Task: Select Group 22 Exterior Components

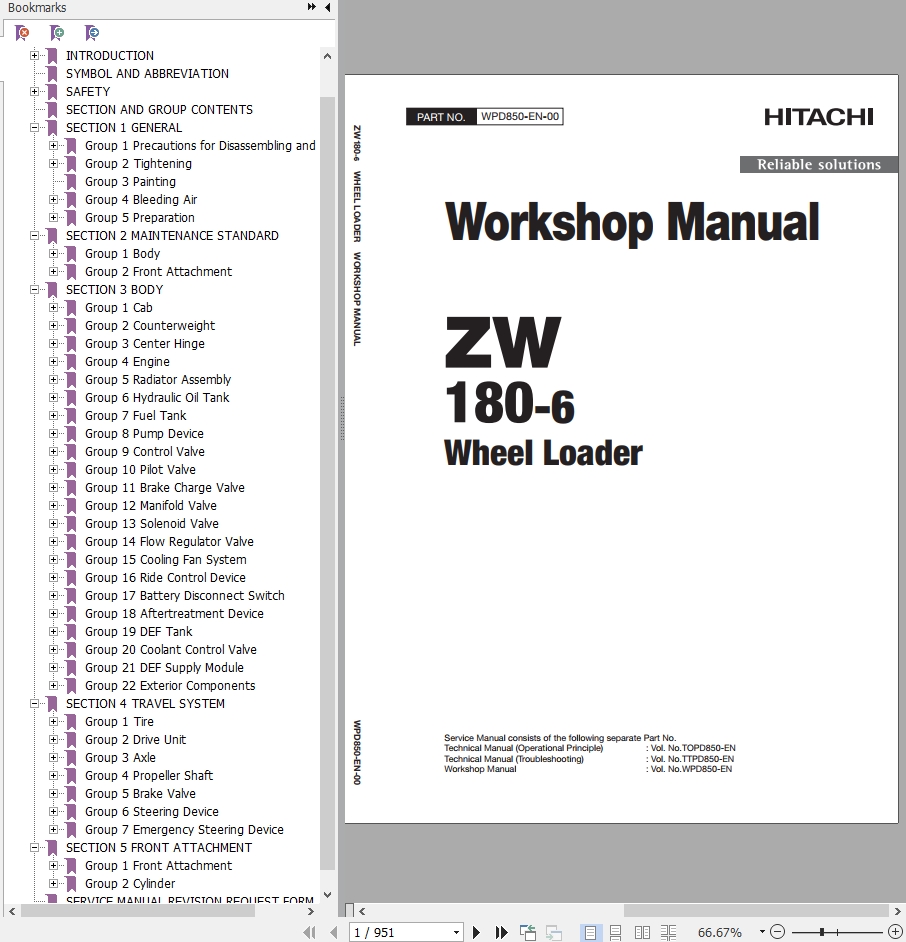Action: coord(170,685)
